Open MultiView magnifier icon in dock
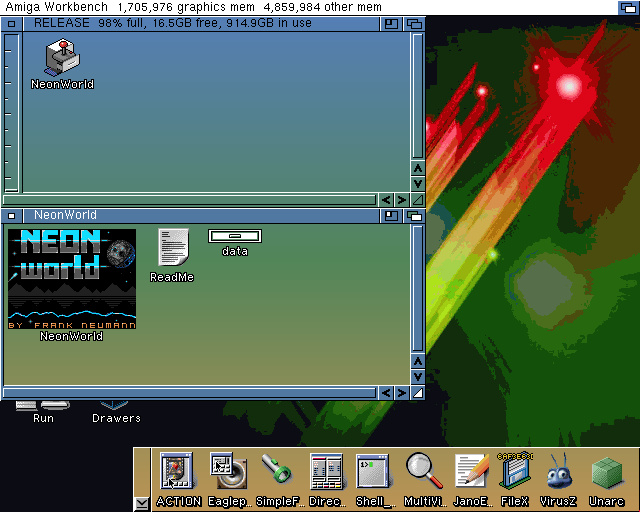Screen dimensions: 640x512 pos(424,470)
